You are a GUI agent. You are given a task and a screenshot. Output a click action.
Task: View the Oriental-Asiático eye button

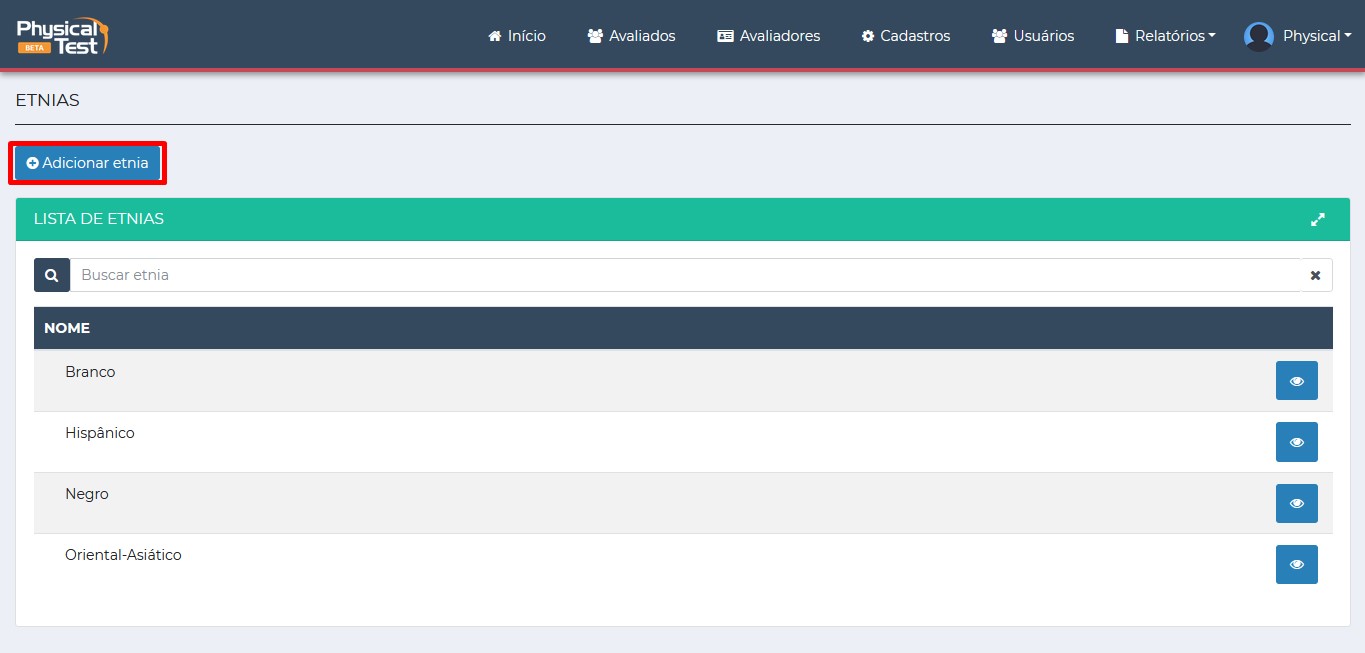click(x=1296, y=564)
